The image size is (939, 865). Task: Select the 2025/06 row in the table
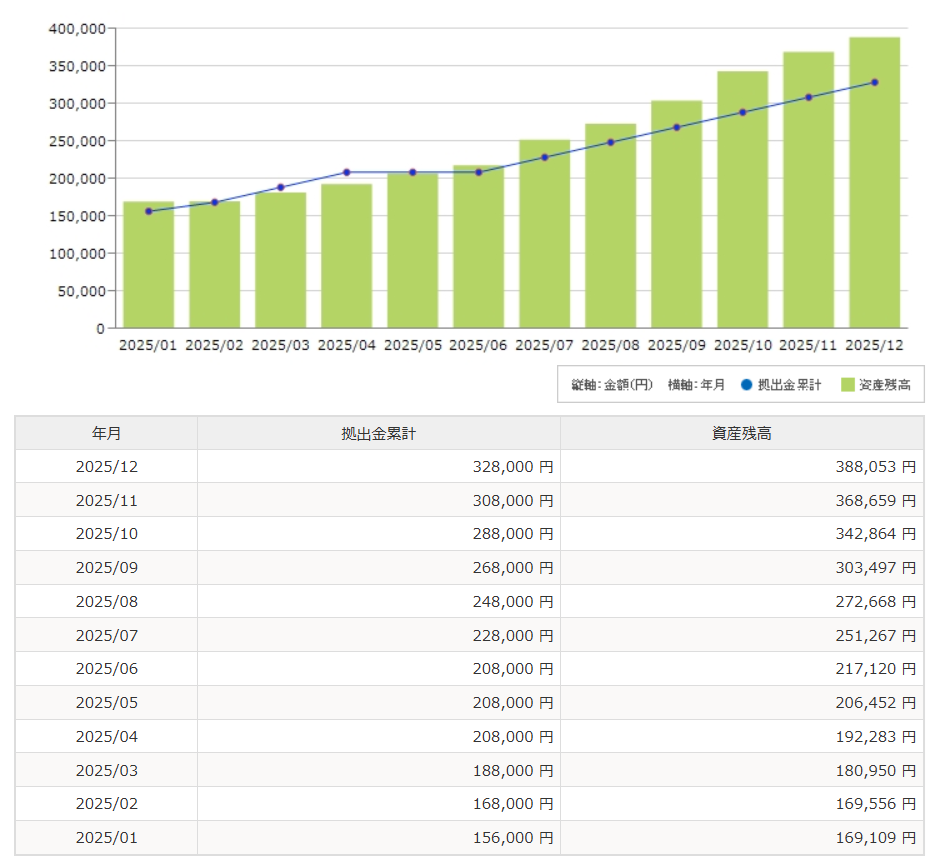(107, 669)
